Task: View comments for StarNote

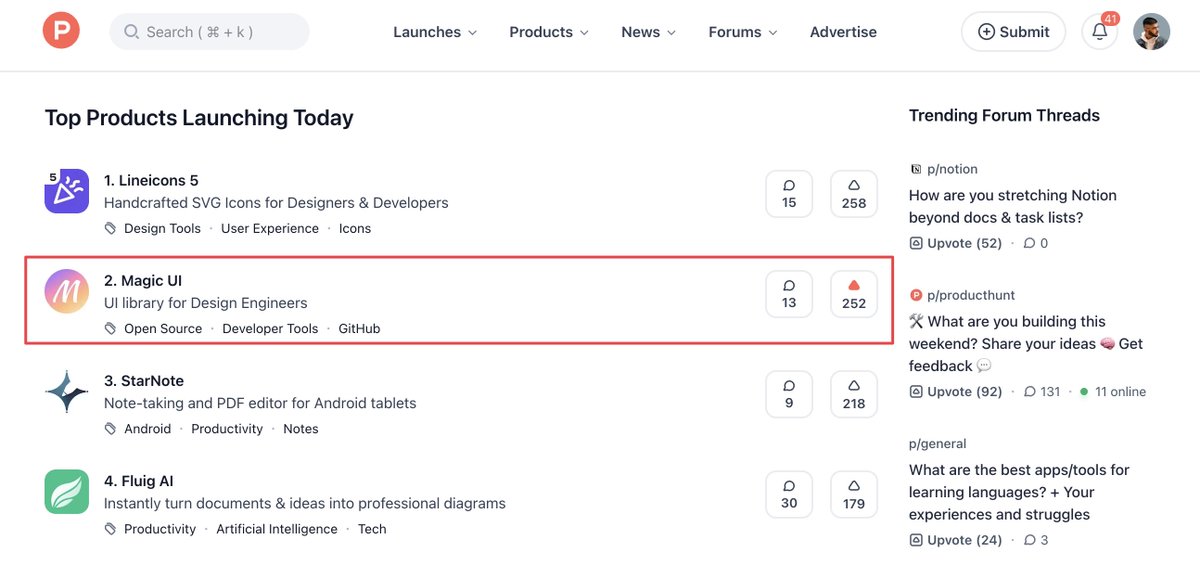Action: point(789,394)
